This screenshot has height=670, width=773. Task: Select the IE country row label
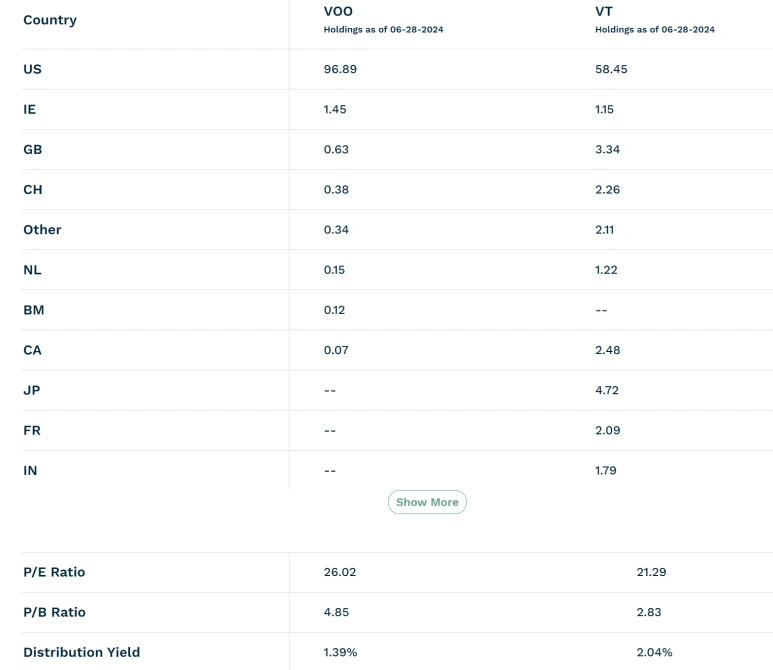pos(30,109)
